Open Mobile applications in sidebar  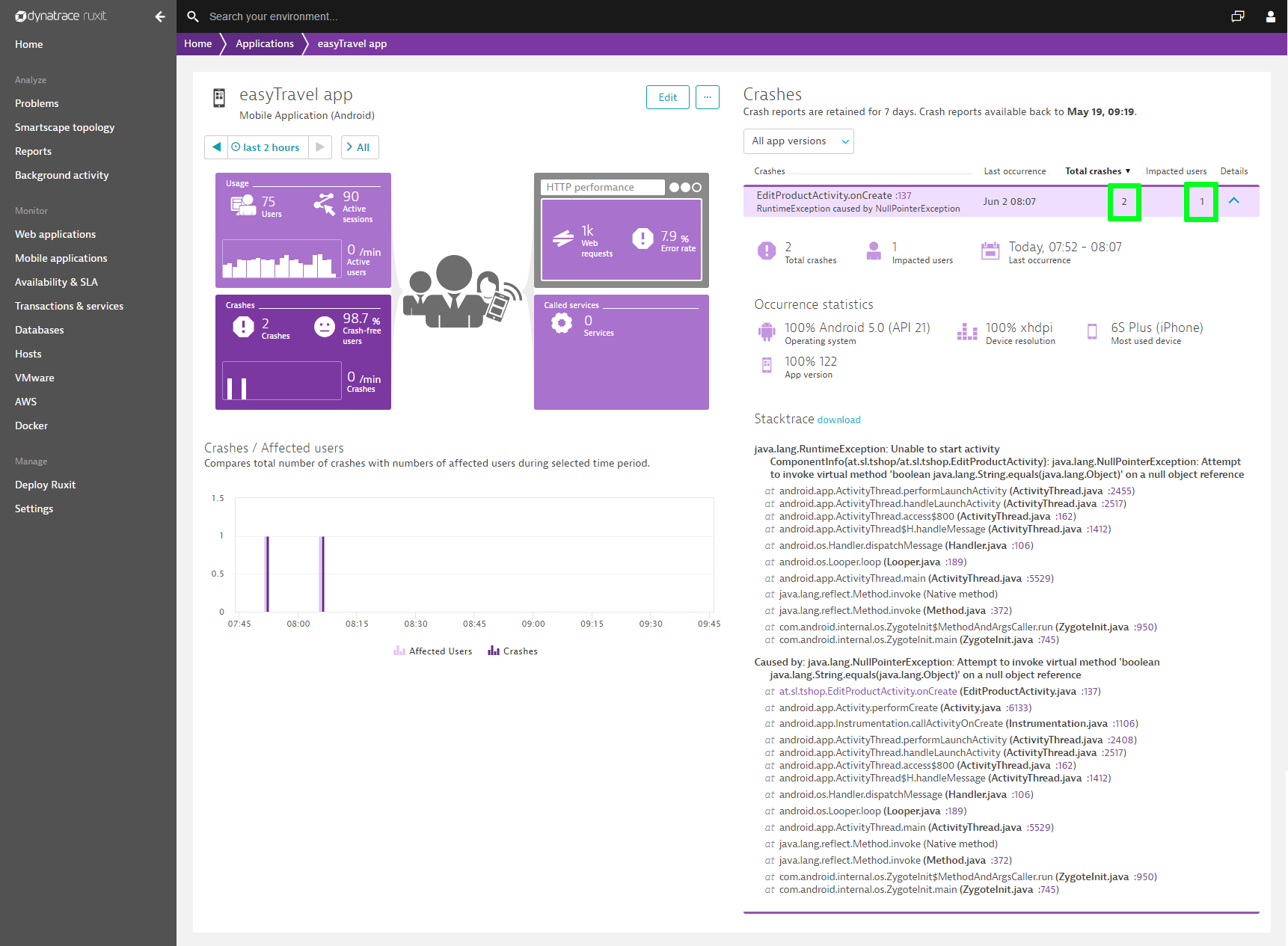(x=61, y=258)
